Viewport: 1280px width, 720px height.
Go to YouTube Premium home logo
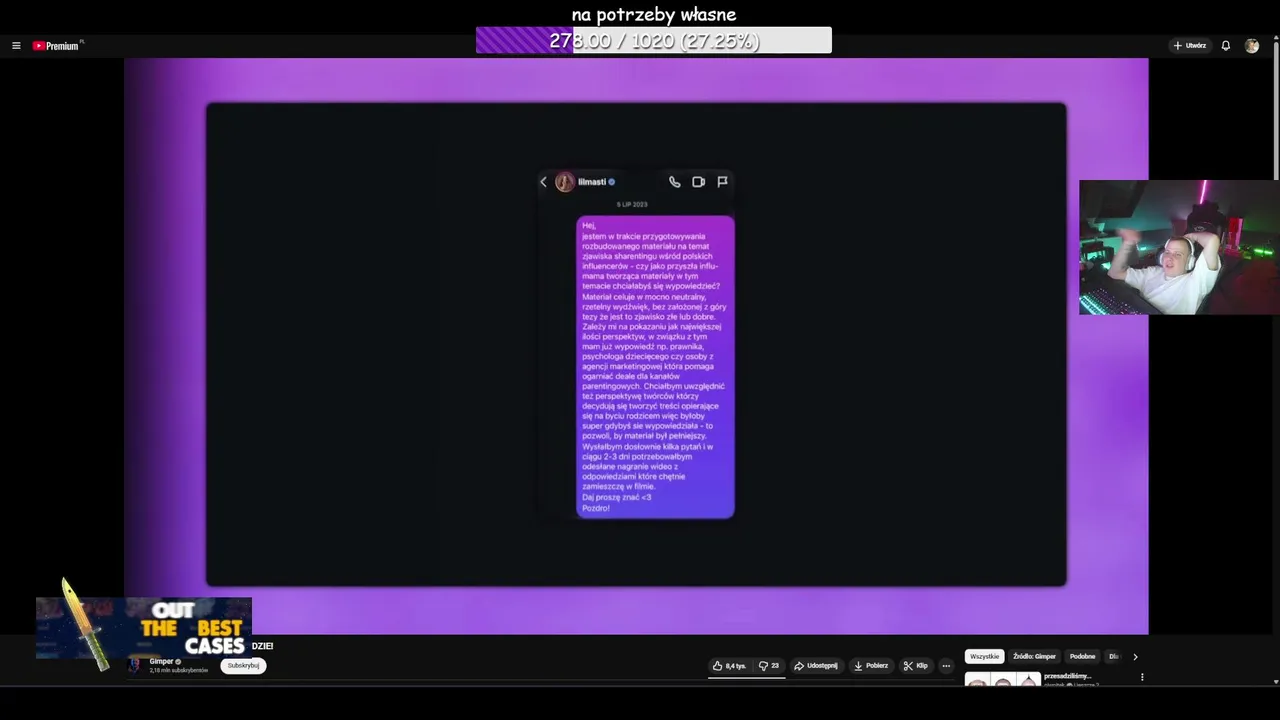coord(57,46)
